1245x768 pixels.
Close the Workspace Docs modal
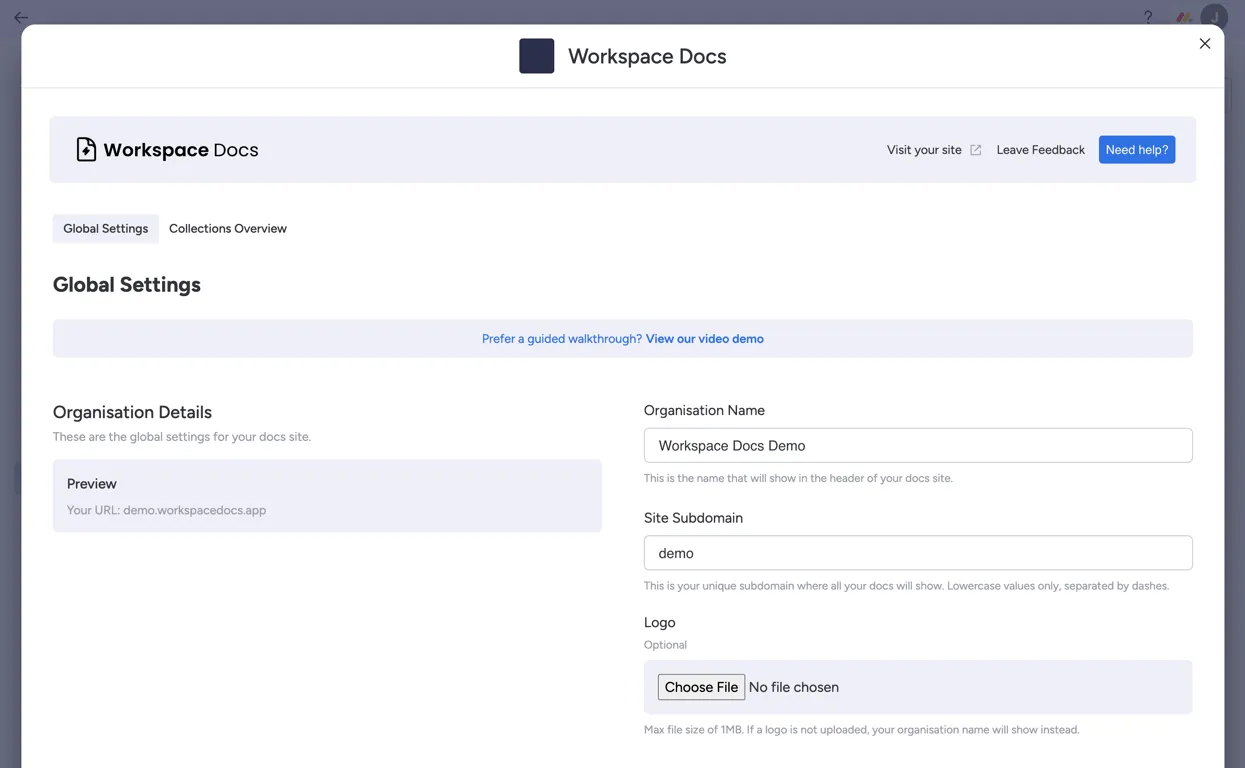click(1205, 44)
